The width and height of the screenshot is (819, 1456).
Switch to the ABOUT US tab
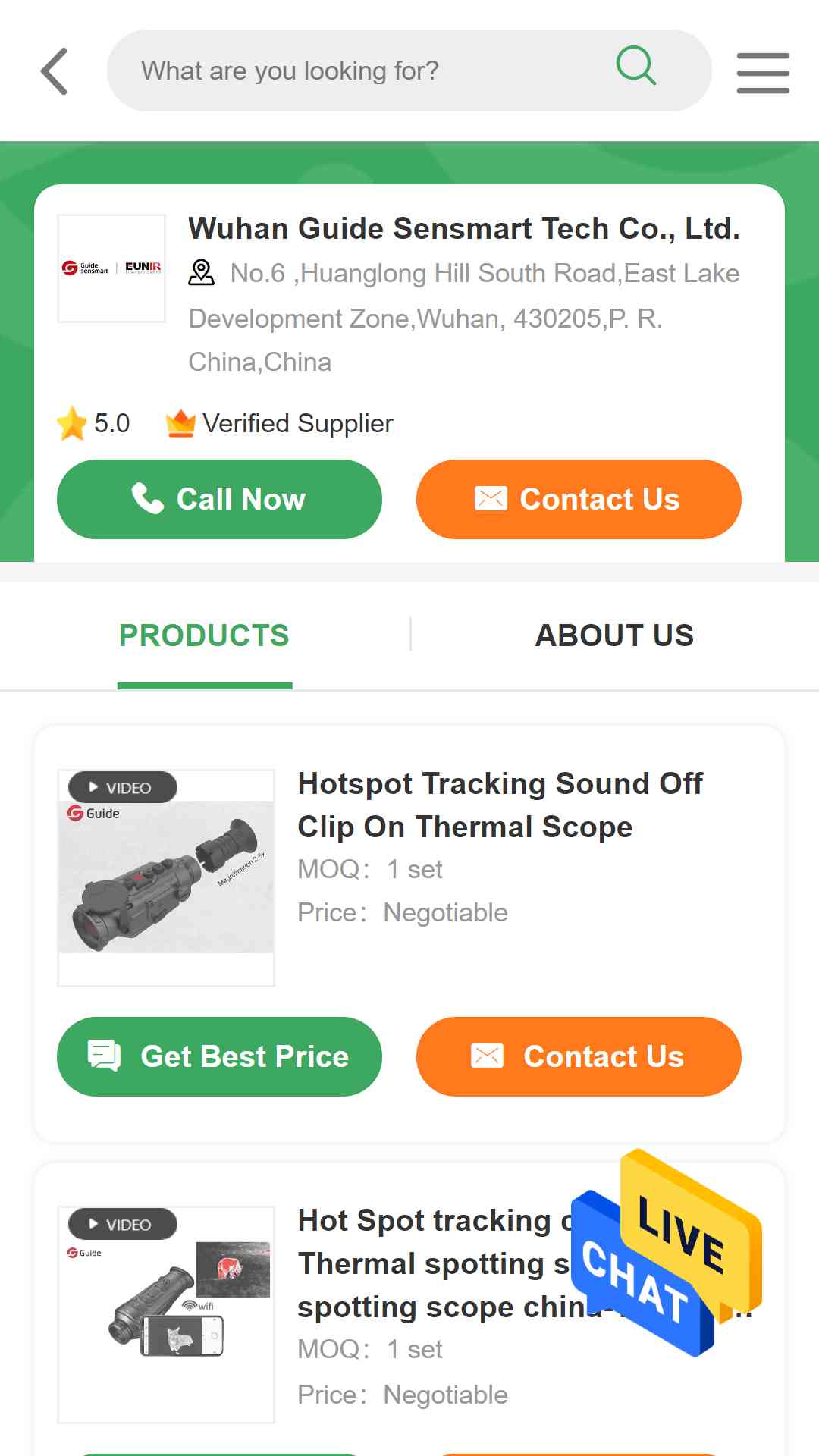(x=614, y=635)
